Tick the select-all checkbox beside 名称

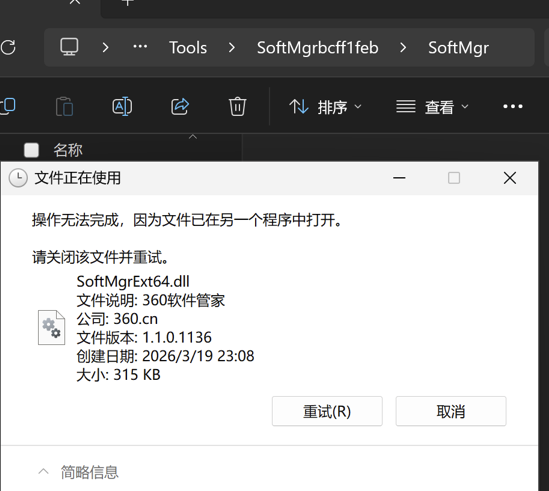click(32, 150)
